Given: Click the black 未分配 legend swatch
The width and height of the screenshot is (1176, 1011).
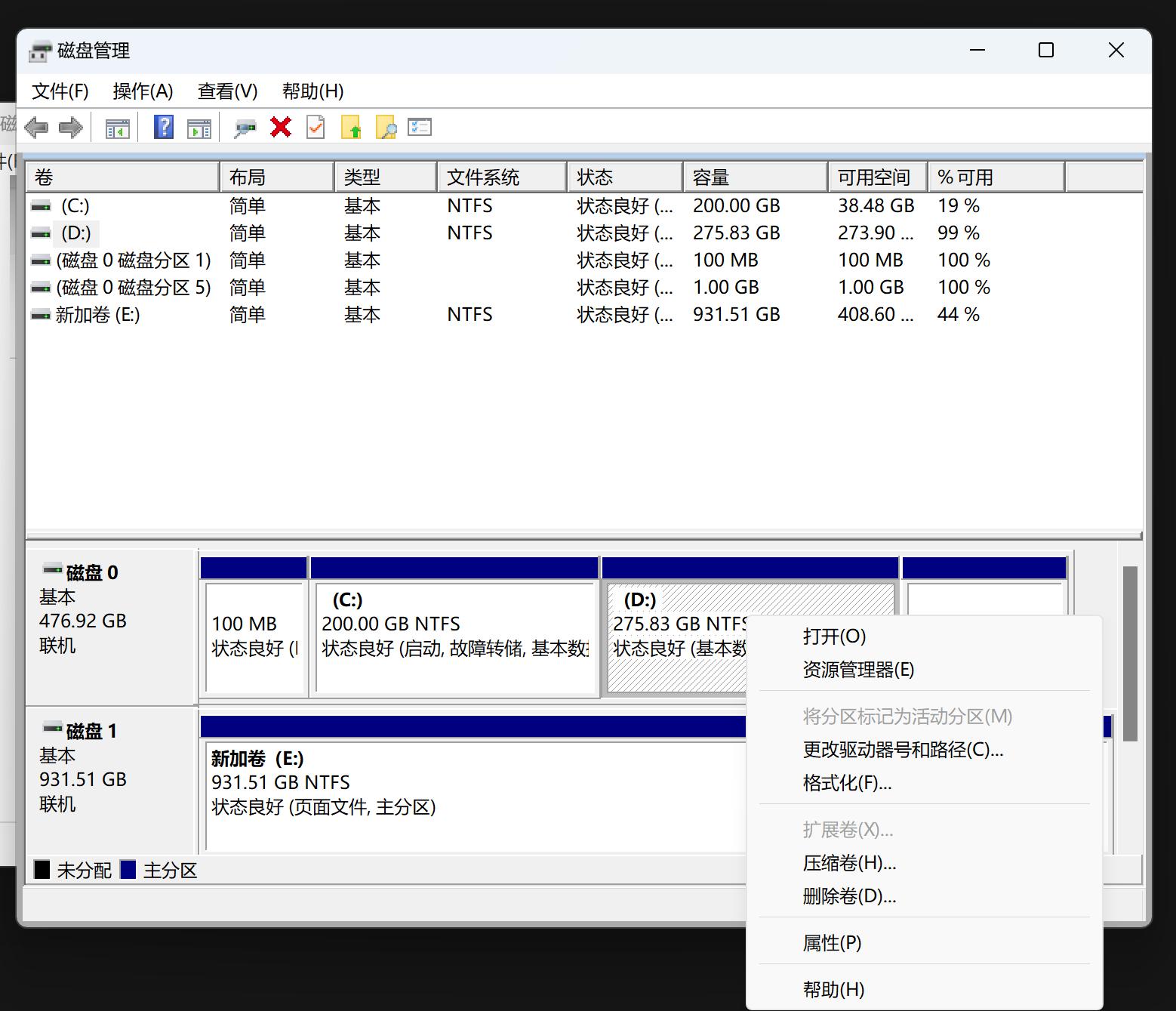Looking at the screenshot, I should [42, 870].
